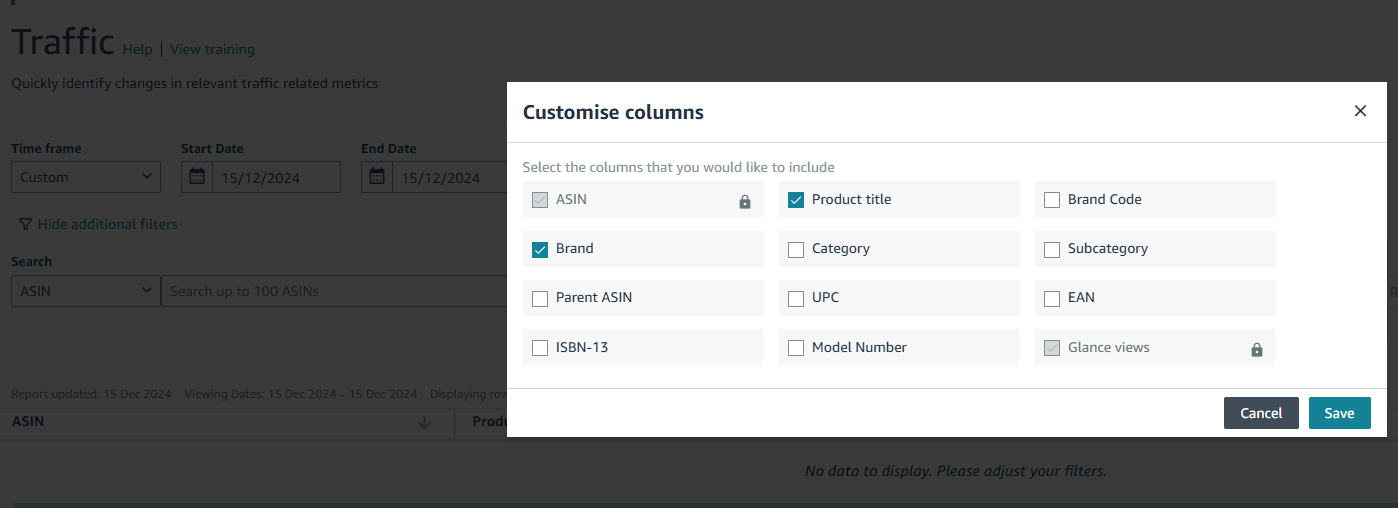Open the End Date calendar icon
Viewport: 1398px width, 508px height.
[x=377, y=177]
